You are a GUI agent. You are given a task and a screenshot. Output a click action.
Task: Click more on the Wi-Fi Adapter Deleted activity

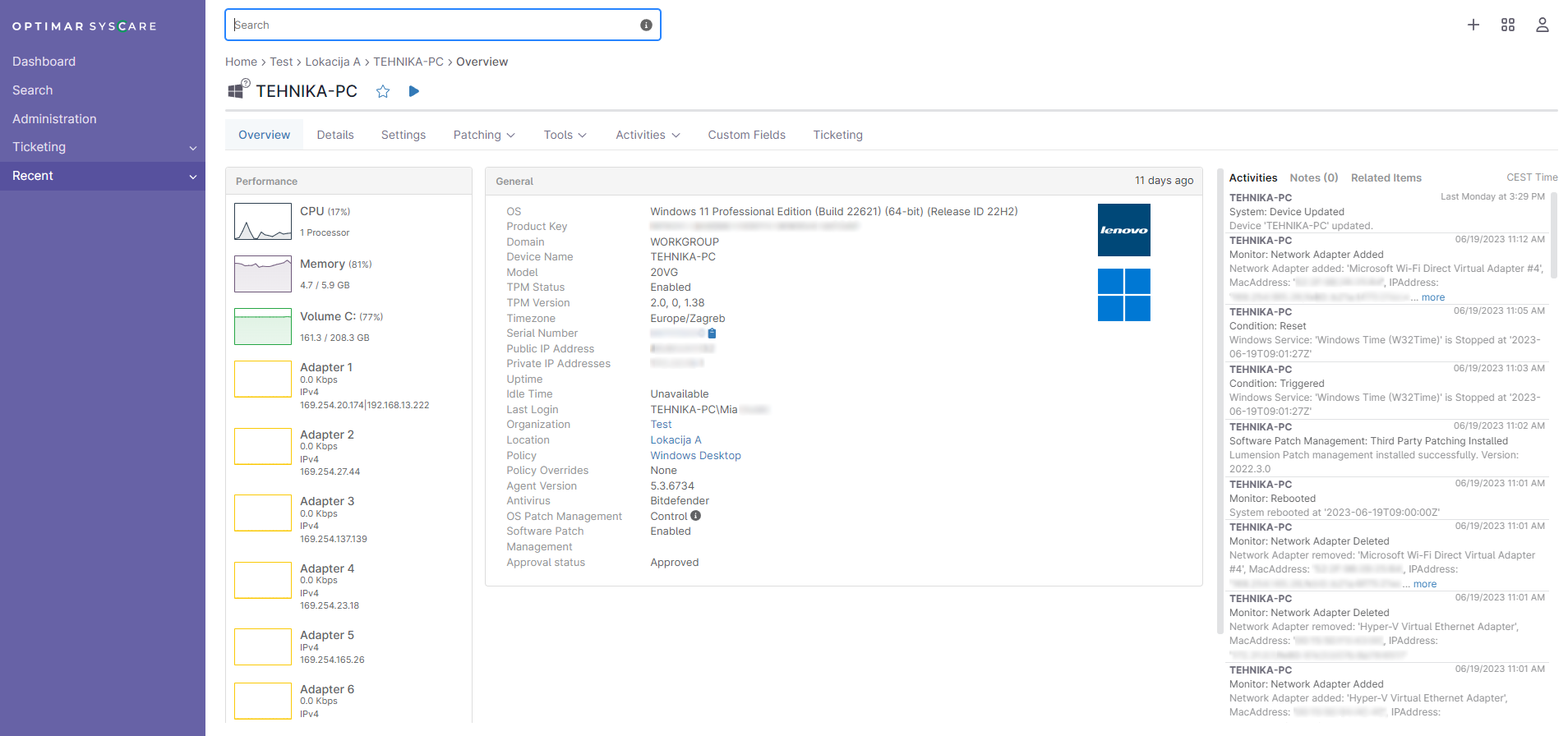(1425, 584)
